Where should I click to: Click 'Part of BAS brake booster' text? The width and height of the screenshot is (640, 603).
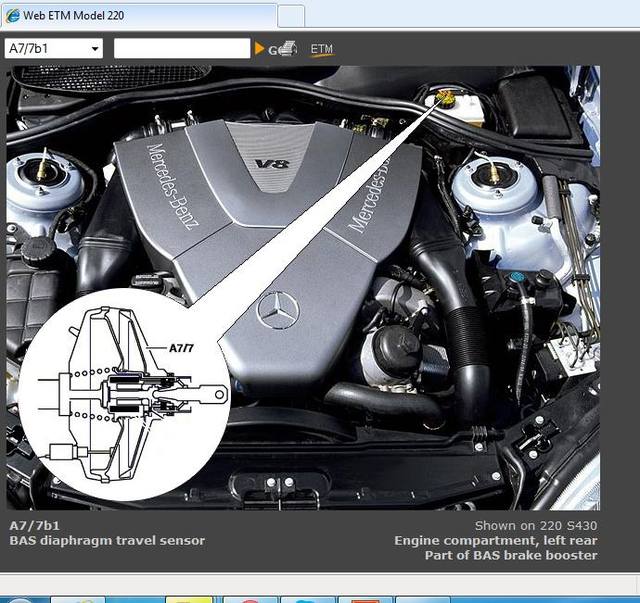tap(511, 555)
